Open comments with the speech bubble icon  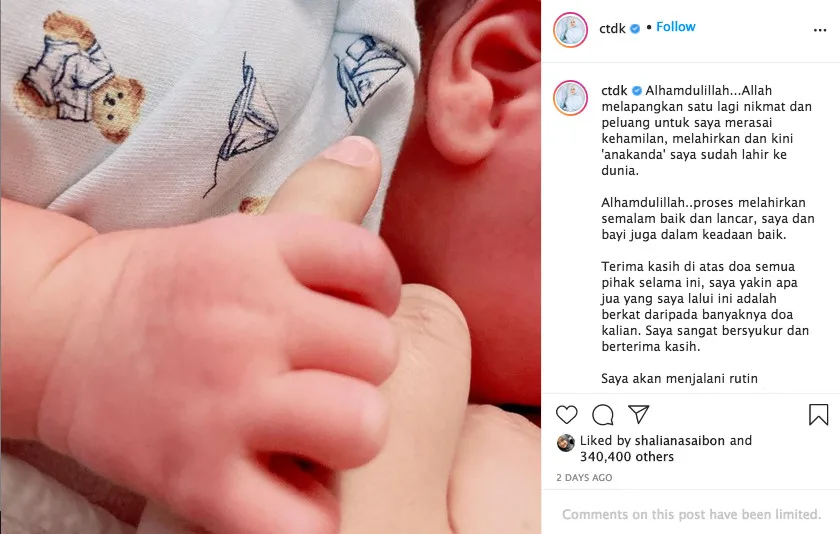tap(603, 415)
